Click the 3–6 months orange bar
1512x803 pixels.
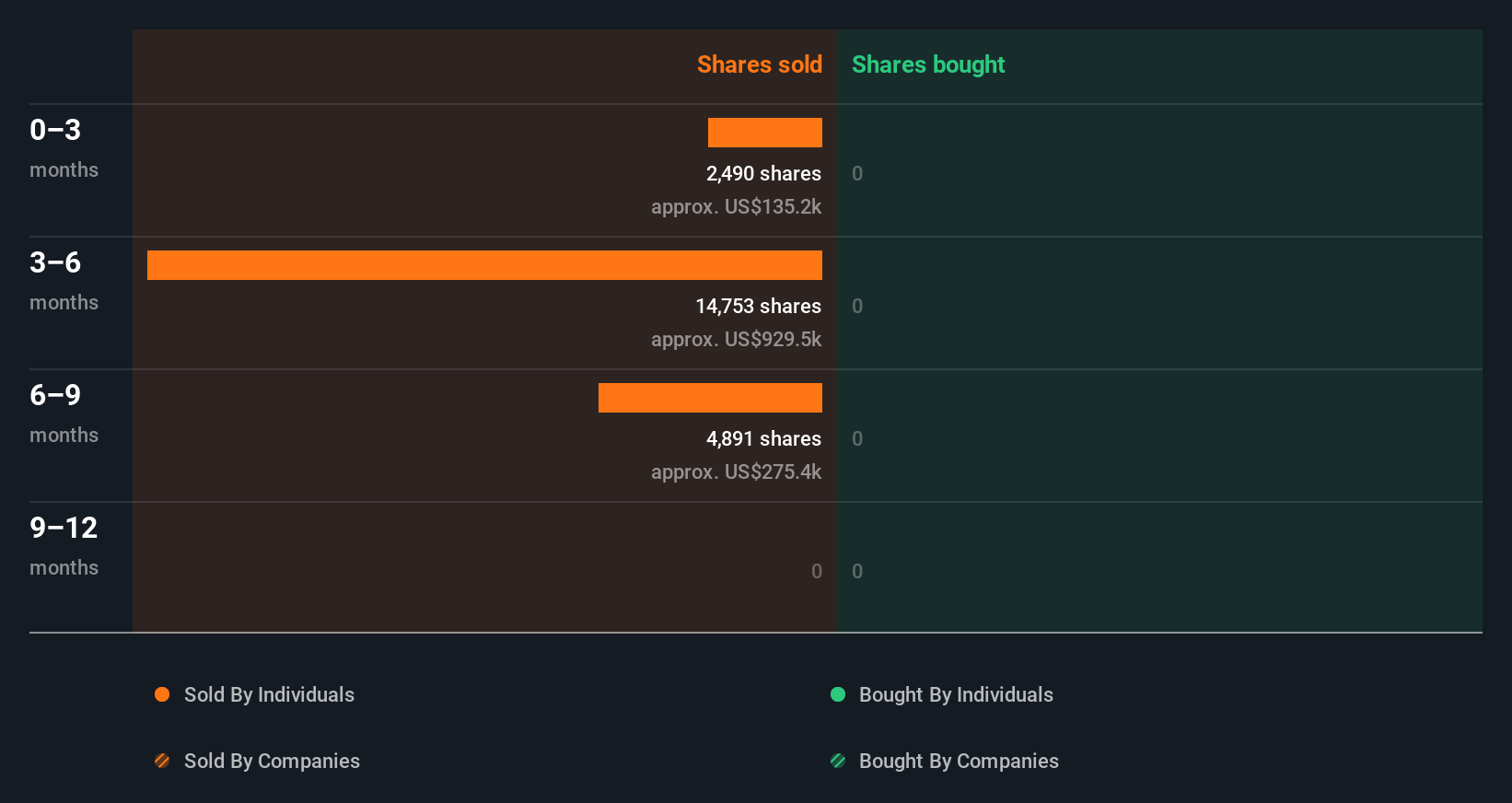pos(484,265)
